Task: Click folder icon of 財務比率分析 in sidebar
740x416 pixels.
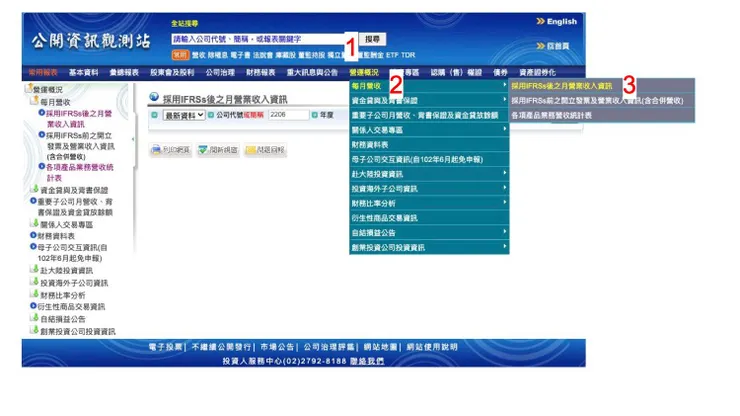Action: pos(34,294)
